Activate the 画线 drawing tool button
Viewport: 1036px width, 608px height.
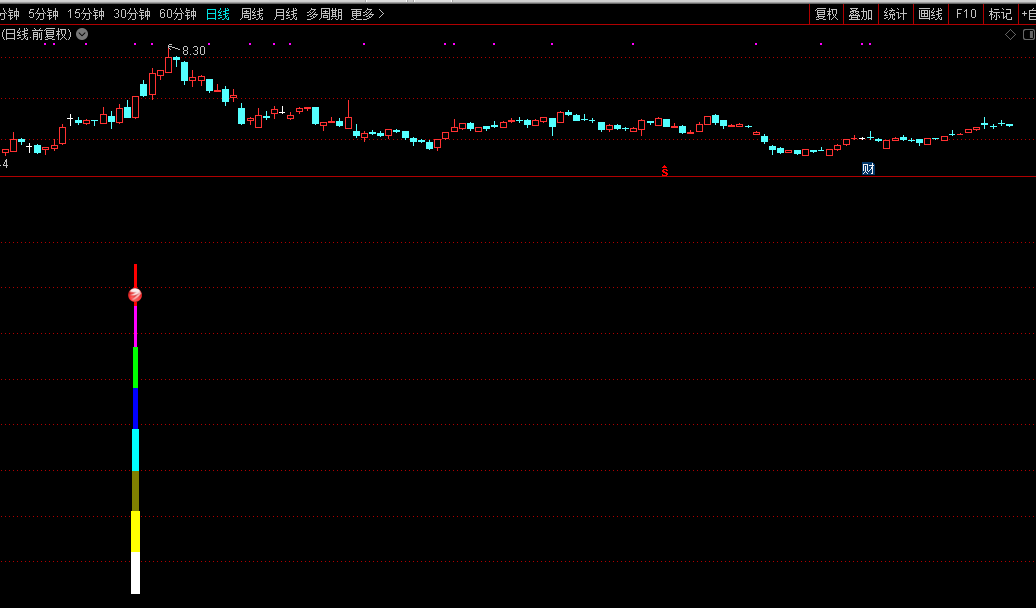point(930,14)
